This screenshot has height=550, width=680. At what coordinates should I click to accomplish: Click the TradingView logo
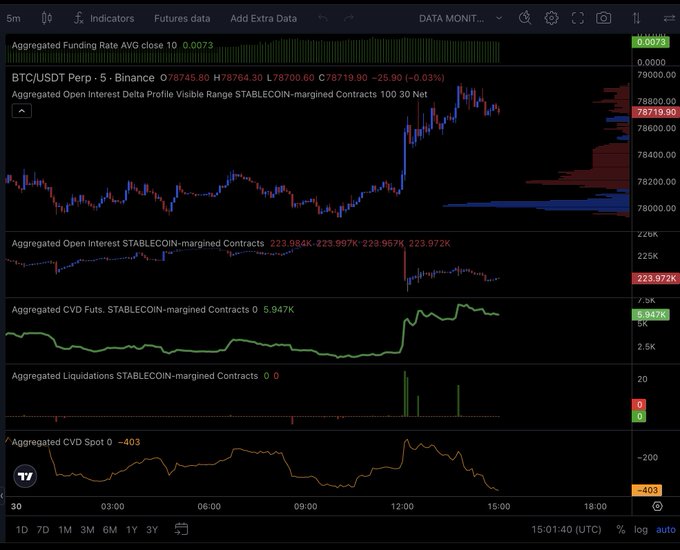(x=25, y=476)
